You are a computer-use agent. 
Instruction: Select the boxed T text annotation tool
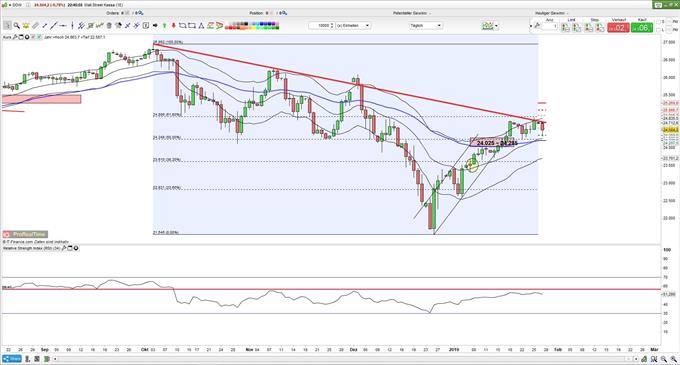146,26
